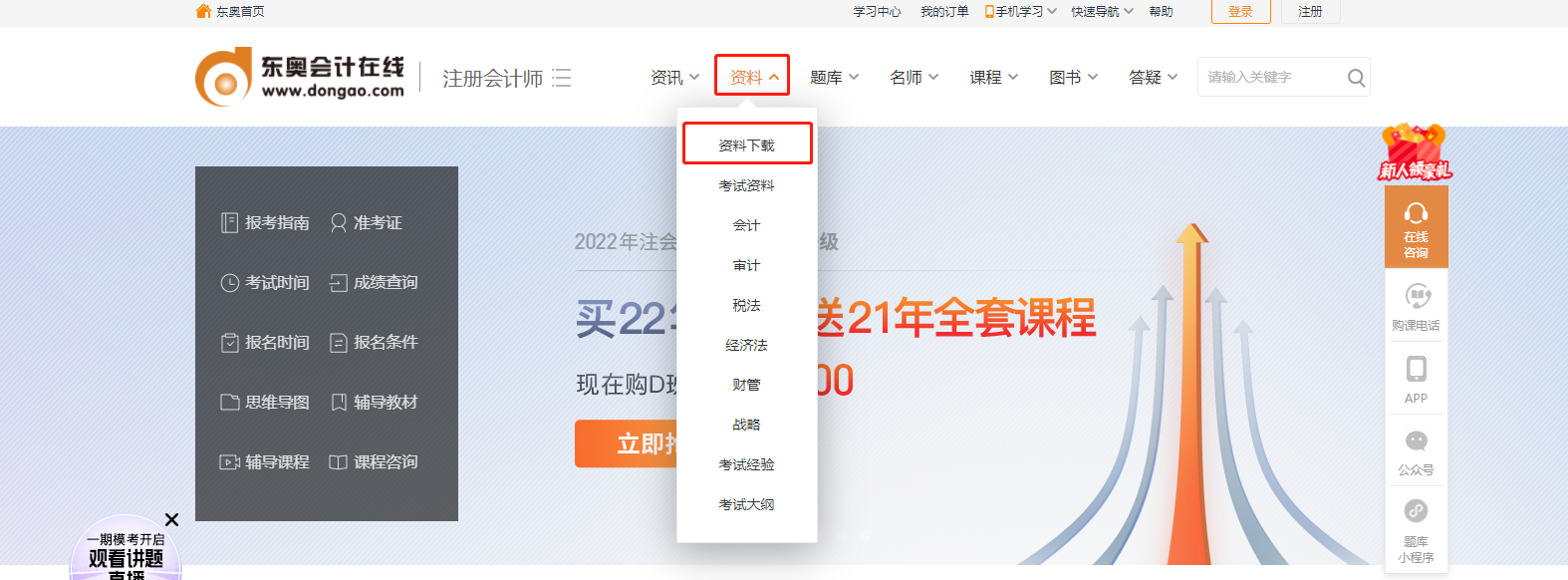Open the APP download icon
This screenshot has width=1568, height=580.
[x=1416, y=370]
